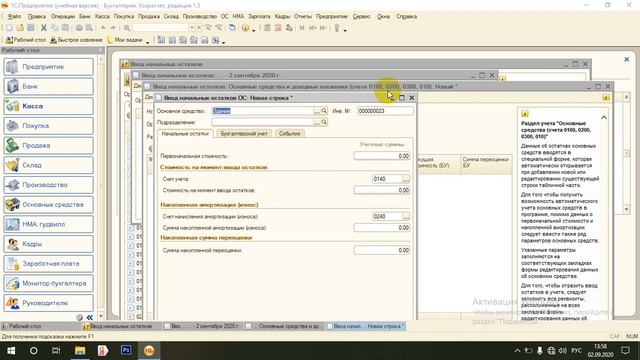
Task: Open Мои задачи from the toolbar
Action: (125, 40)
